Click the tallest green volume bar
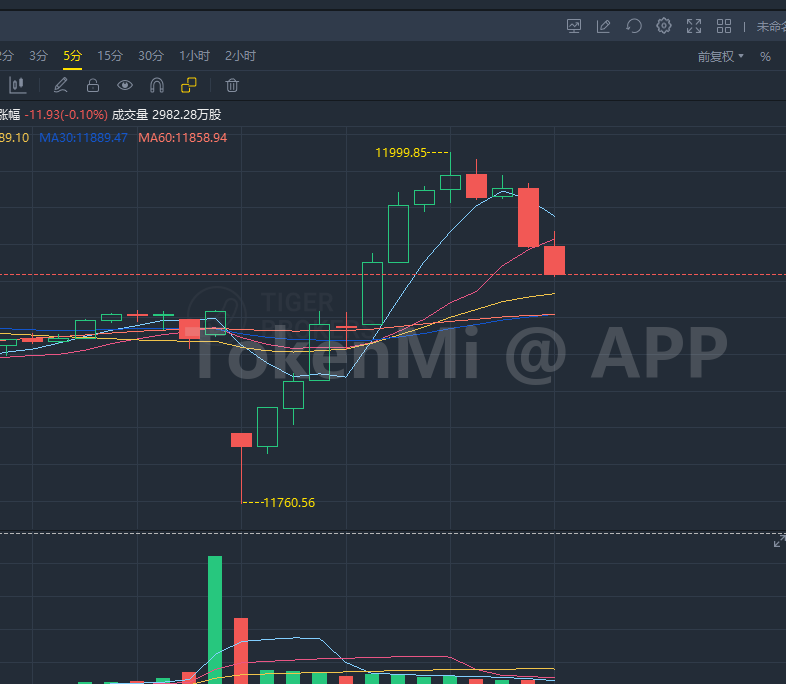 click(214, 618)
